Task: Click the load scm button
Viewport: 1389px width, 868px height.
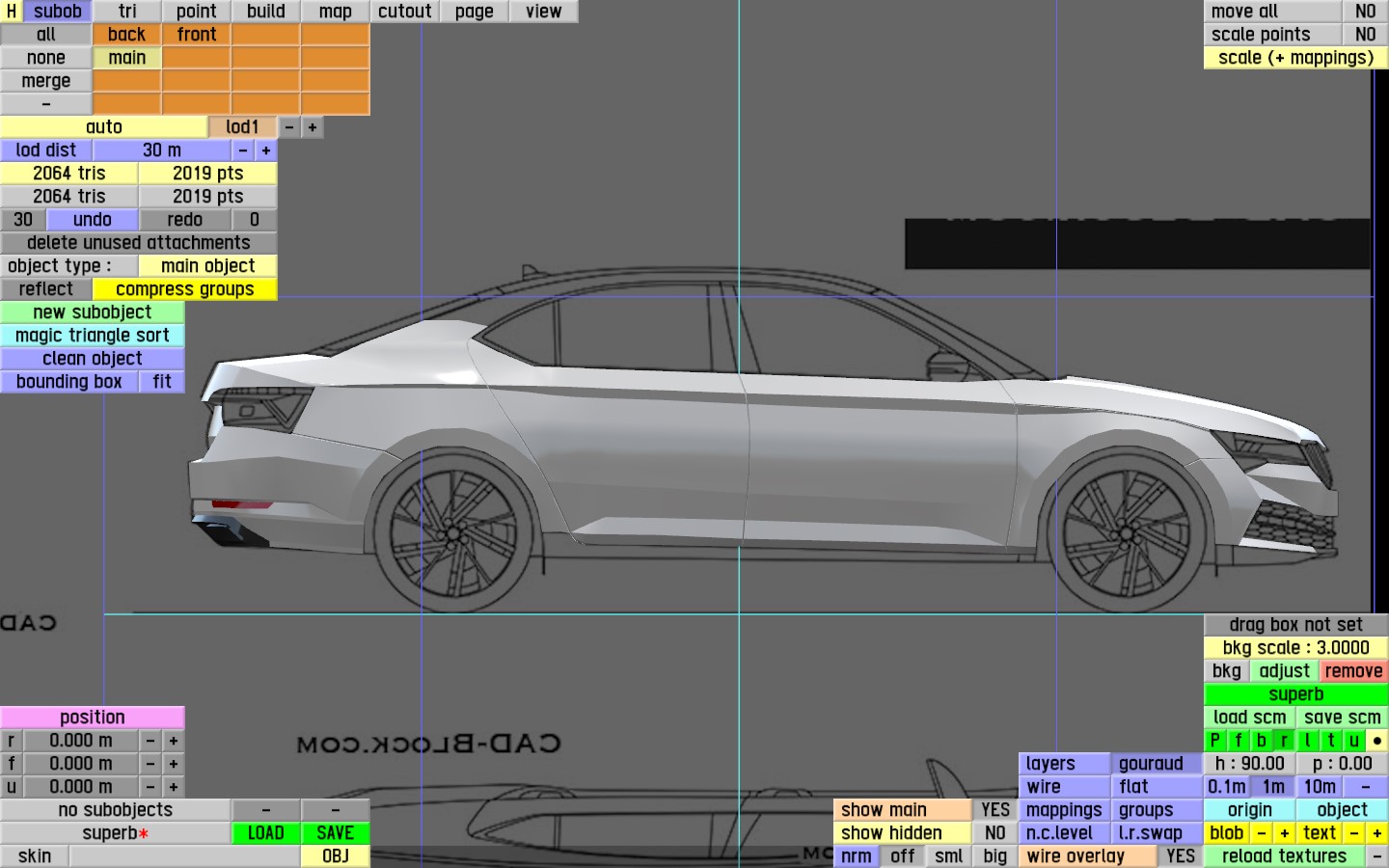Action: point(1250,718)
